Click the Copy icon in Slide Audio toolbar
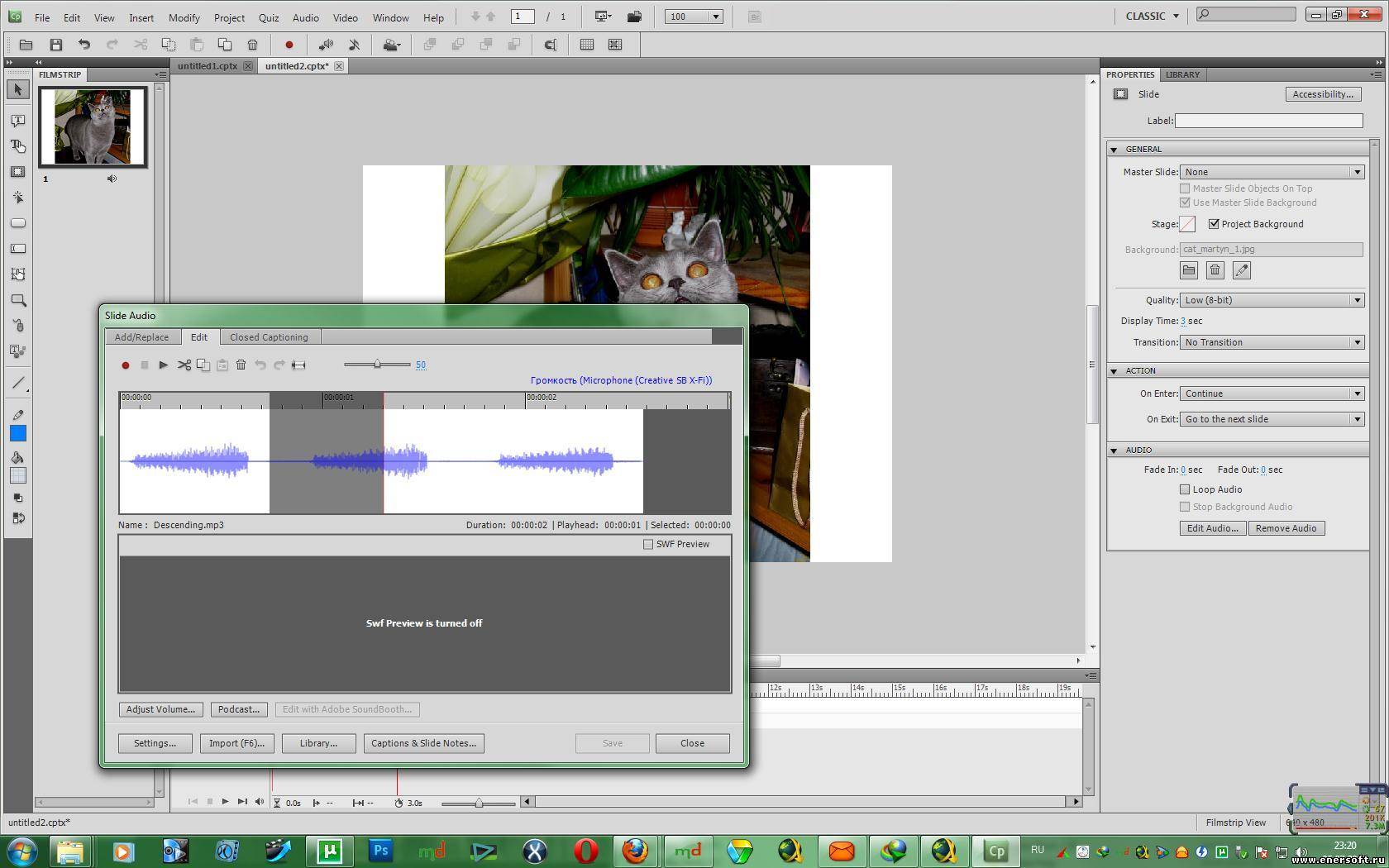This screenshot has width=1389, height=868. click(203, 365)
